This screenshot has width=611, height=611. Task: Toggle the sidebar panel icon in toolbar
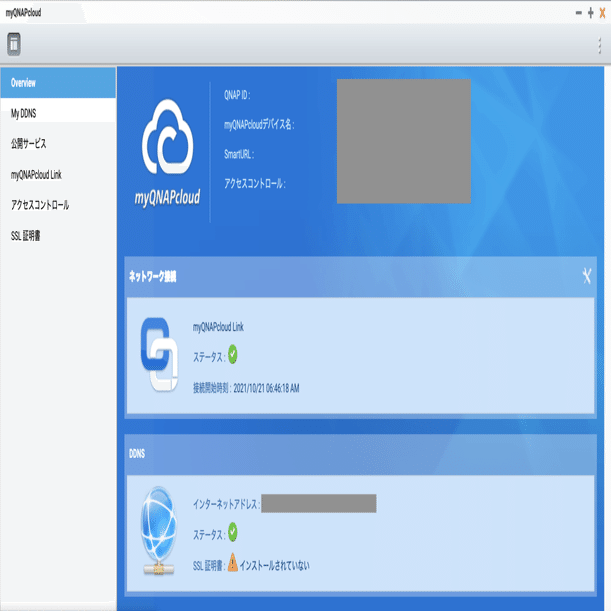click(14, 44)
